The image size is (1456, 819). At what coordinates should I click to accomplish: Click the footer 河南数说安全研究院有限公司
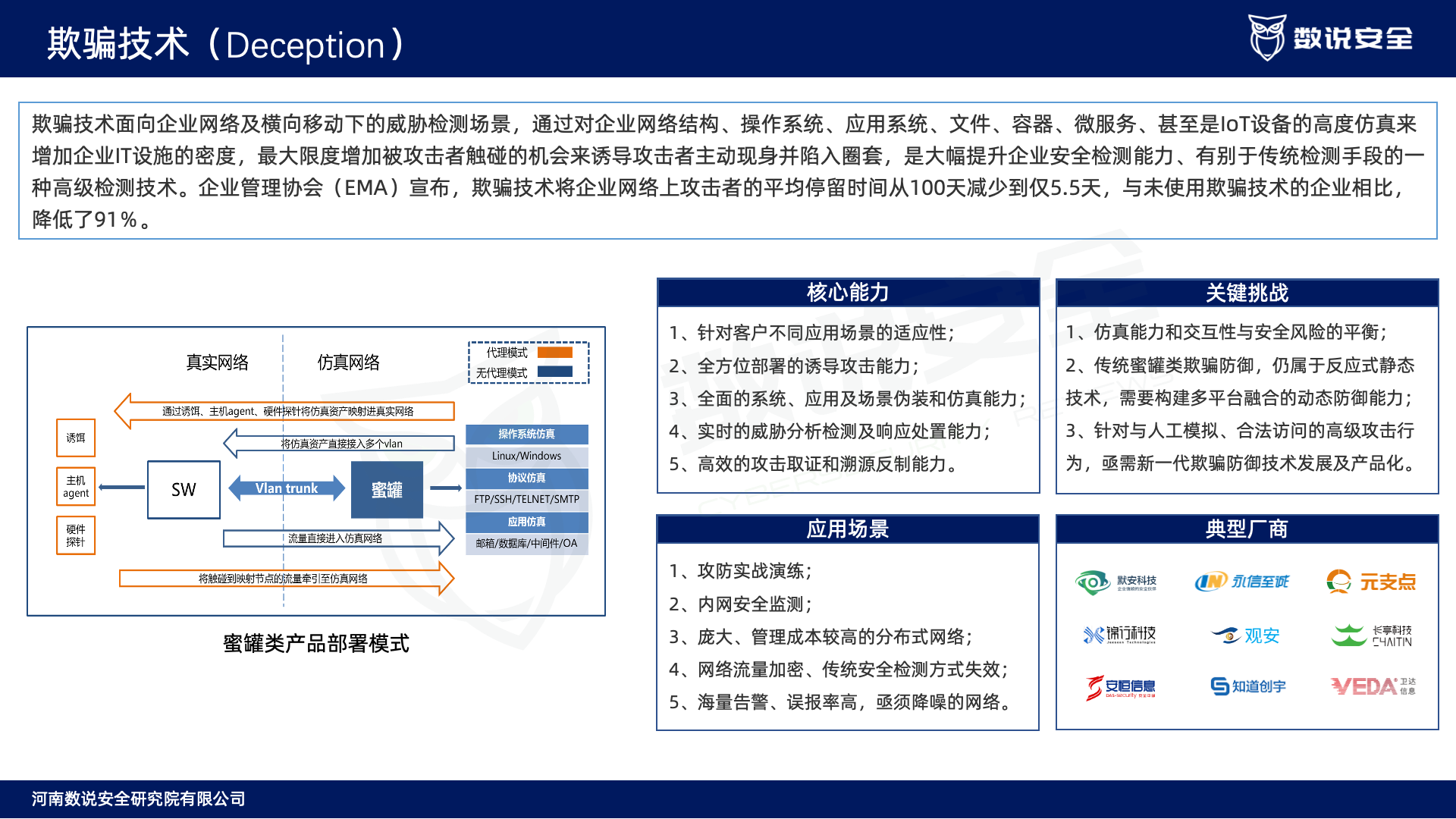click(x=139, y=799)
